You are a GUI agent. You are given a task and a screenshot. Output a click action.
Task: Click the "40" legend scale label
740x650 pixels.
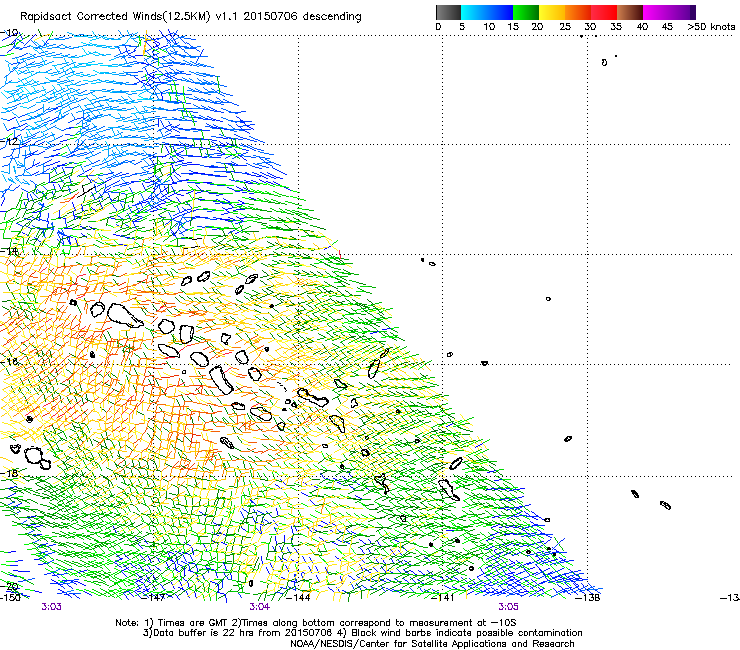coord(642,27)
